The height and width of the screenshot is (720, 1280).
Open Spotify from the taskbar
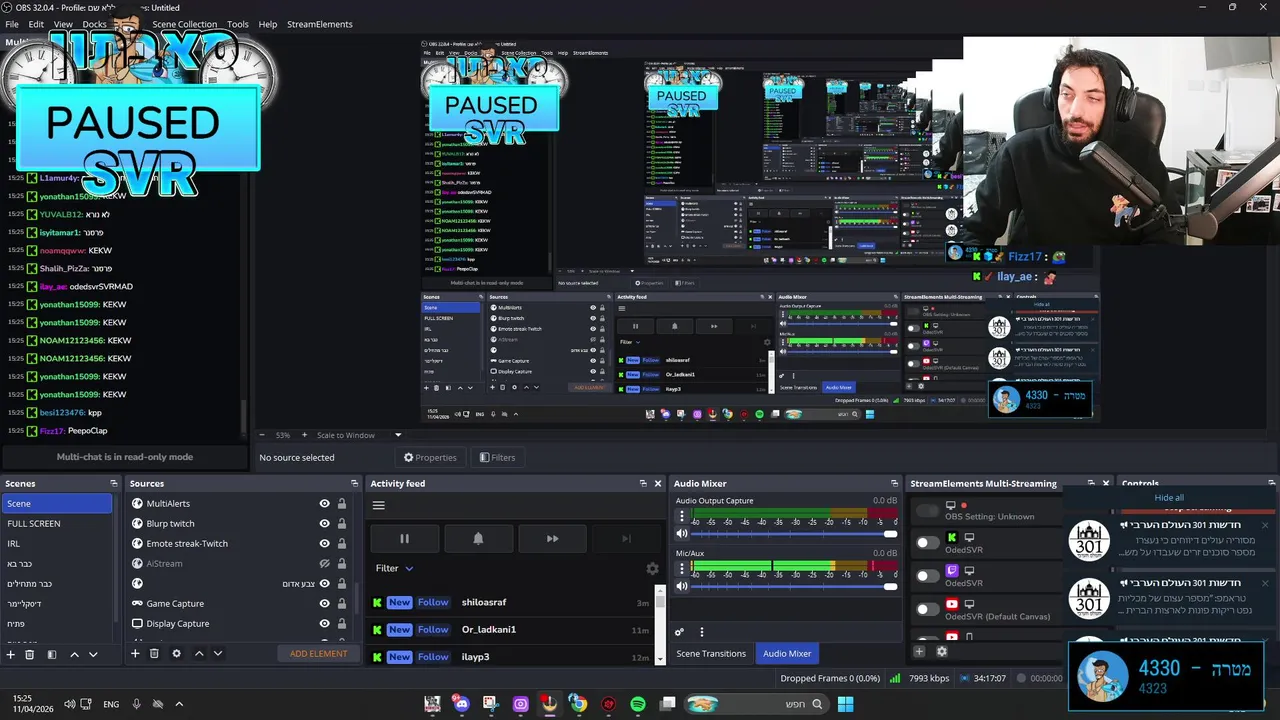tap(638, 704)
